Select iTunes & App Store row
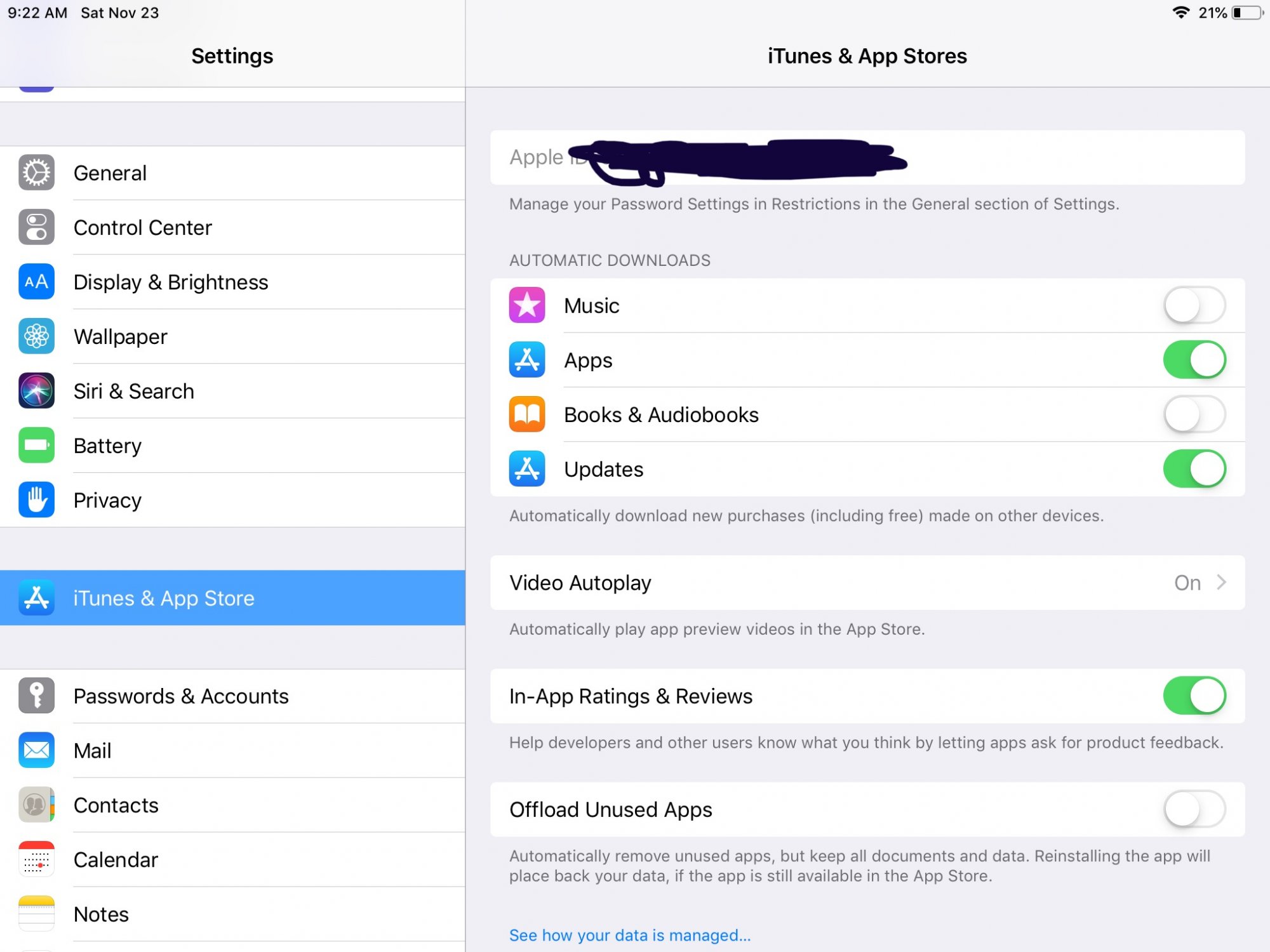Image resolution: width=1270 pixels, height=952 pixels. pyautogui.click(x=232, y=598)
